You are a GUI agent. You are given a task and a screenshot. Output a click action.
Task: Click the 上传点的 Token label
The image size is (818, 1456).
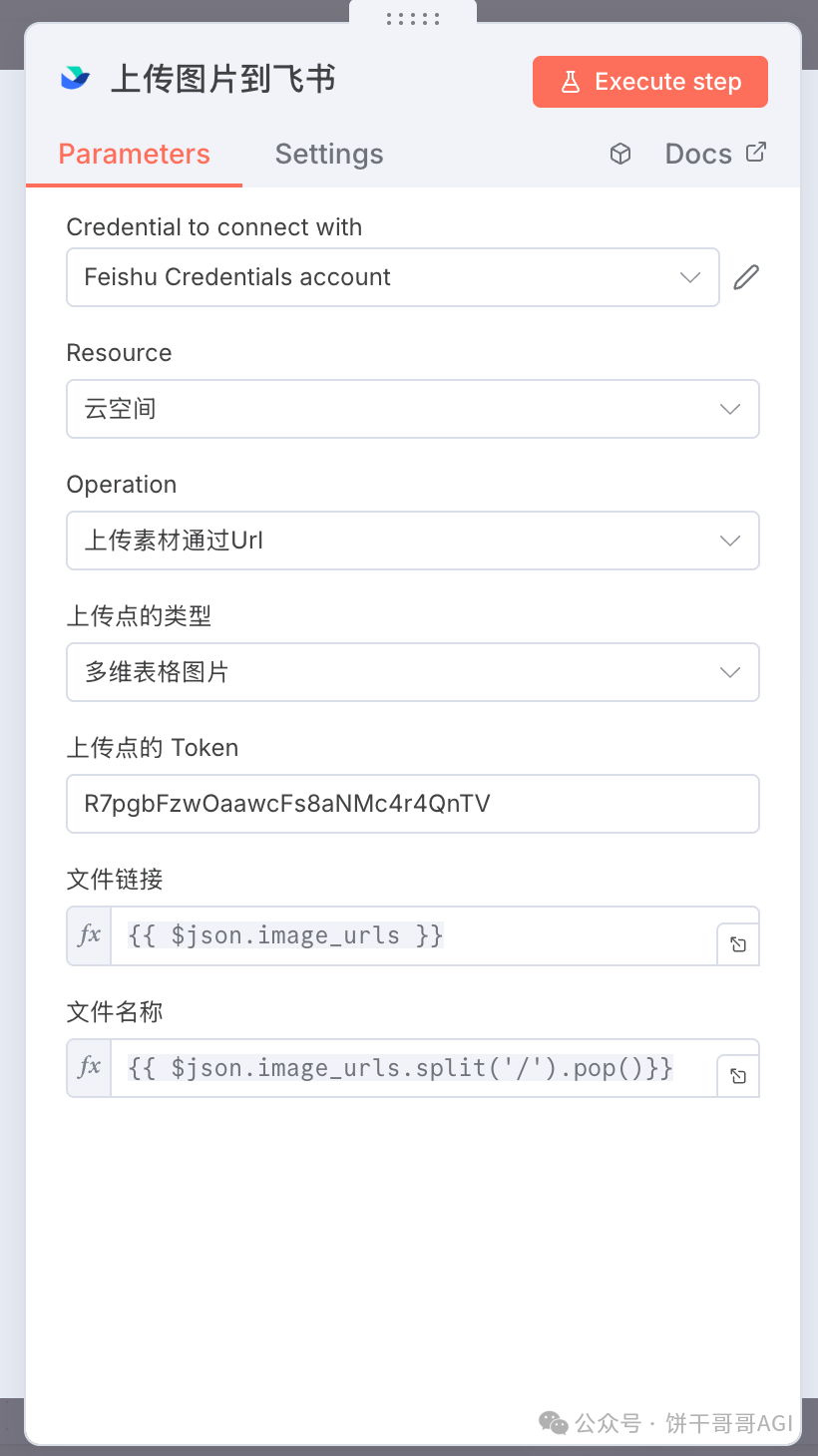pyautogui.click(x=153, y=748)
